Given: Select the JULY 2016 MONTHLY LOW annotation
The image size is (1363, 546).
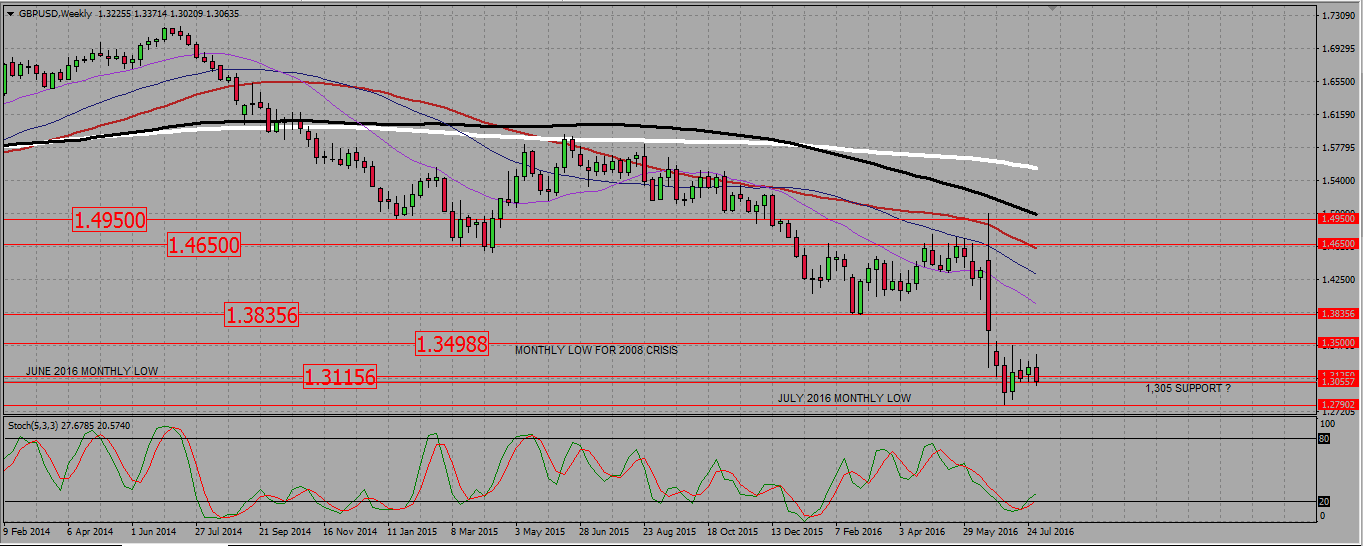Looking at the screenshot, I should tap(844, 398).
